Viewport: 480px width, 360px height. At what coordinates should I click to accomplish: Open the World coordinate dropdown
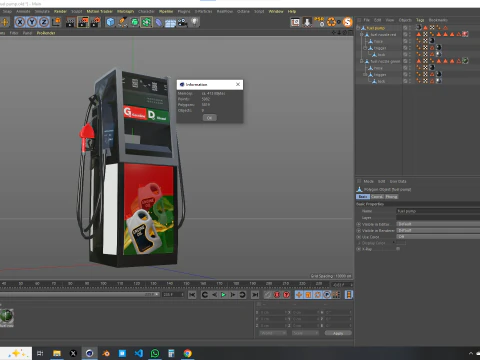tap(273, 333)
